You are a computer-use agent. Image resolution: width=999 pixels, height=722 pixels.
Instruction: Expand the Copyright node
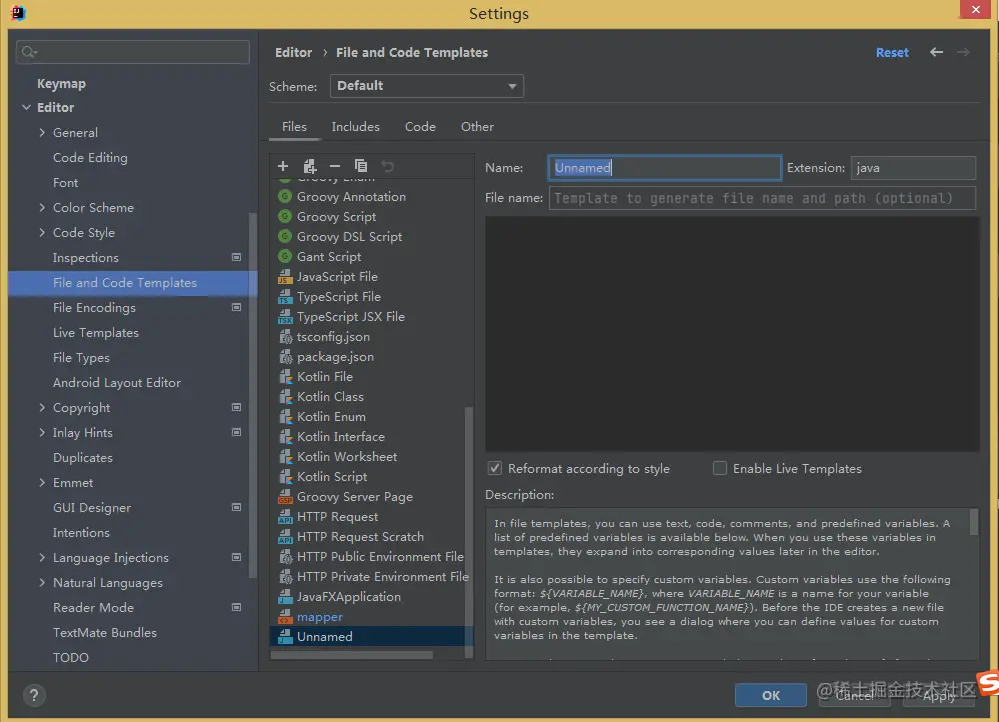coord(42,407)
